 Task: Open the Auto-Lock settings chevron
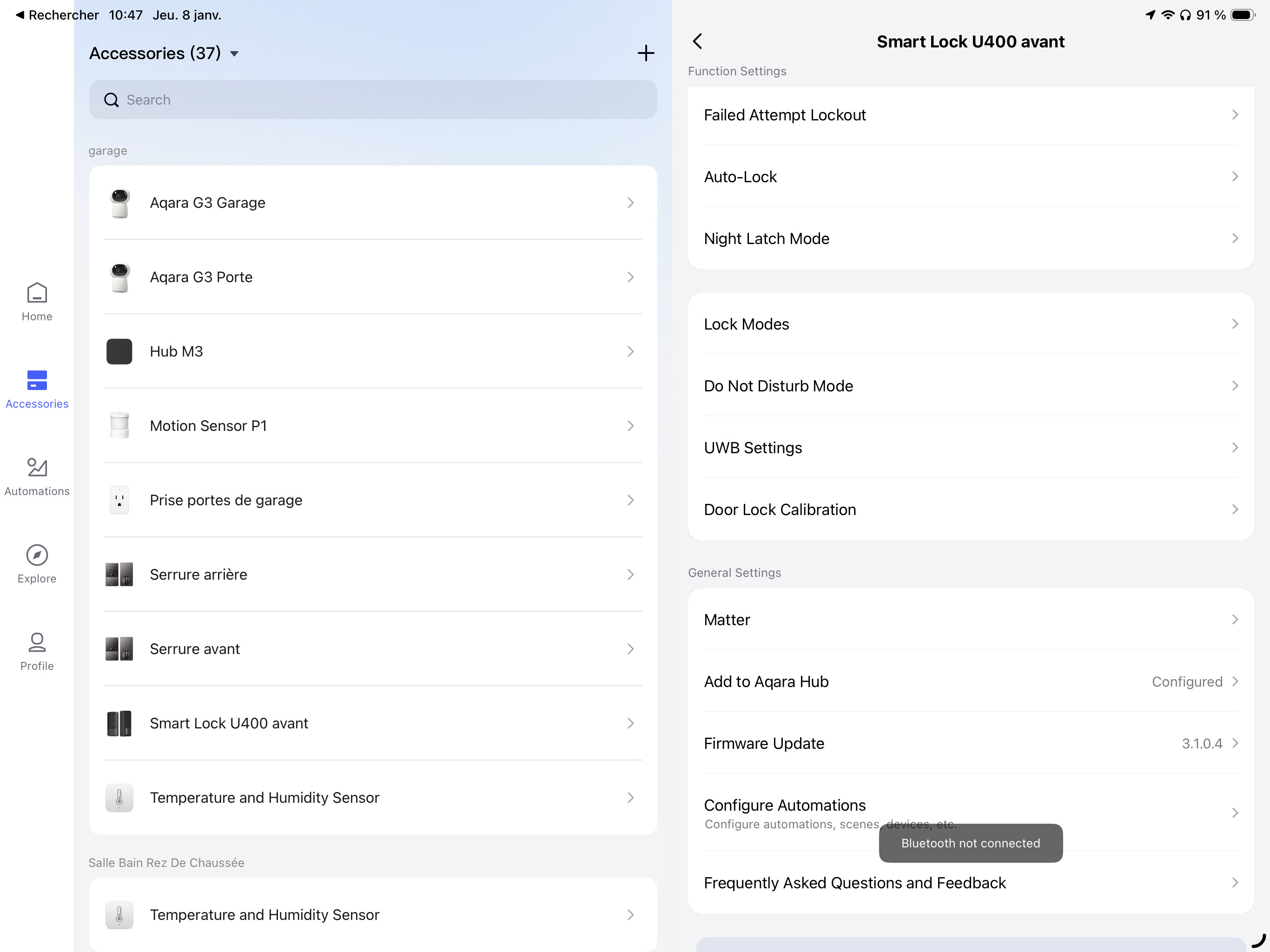click(x=1234, y=177)
